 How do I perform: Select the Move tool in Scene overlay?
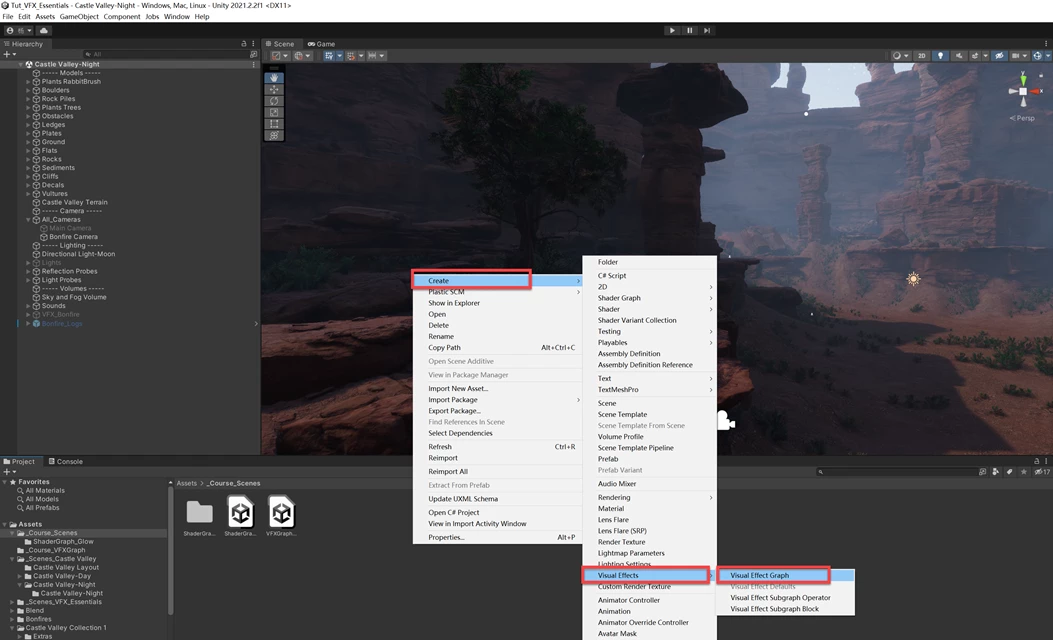point(274,89)
